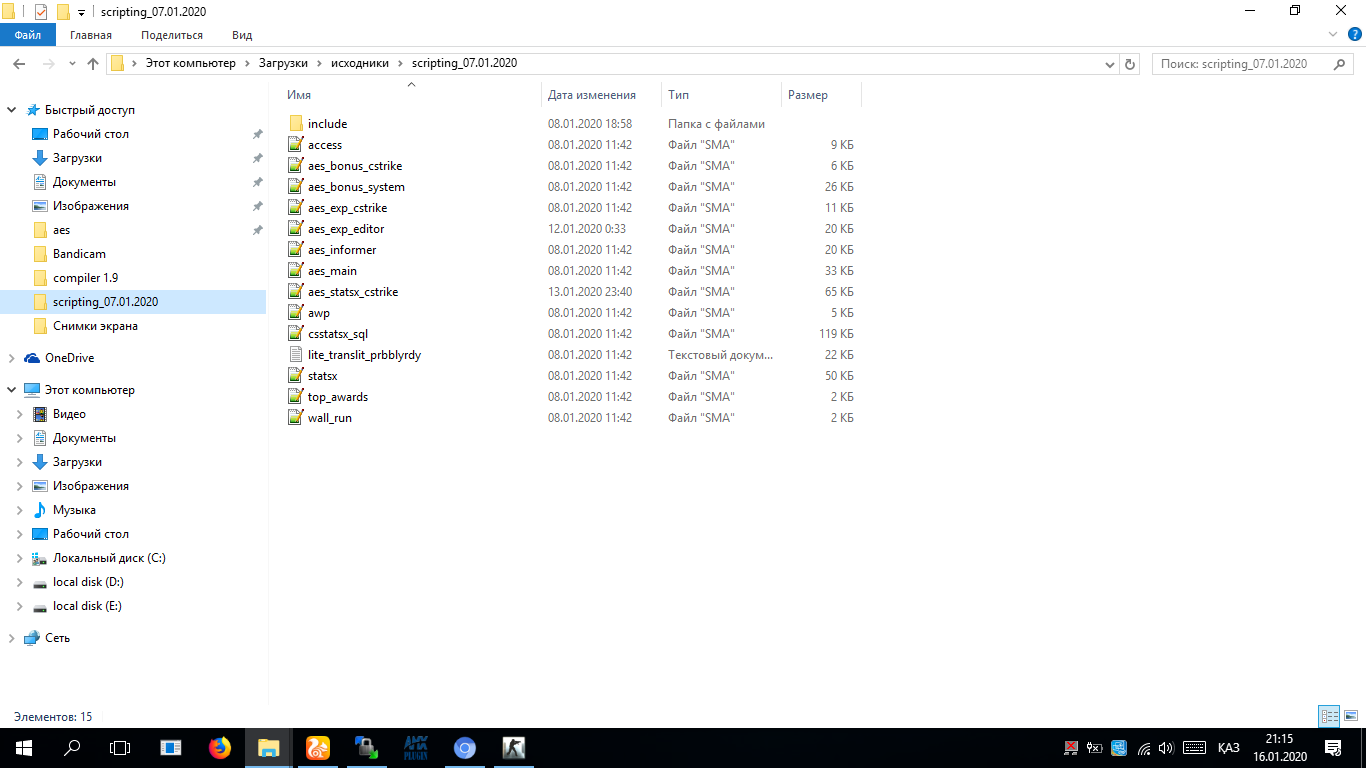Viewport: 1366px width, 768px height.
Task: Select the awp file icon
Action: (x=295, y=313)
